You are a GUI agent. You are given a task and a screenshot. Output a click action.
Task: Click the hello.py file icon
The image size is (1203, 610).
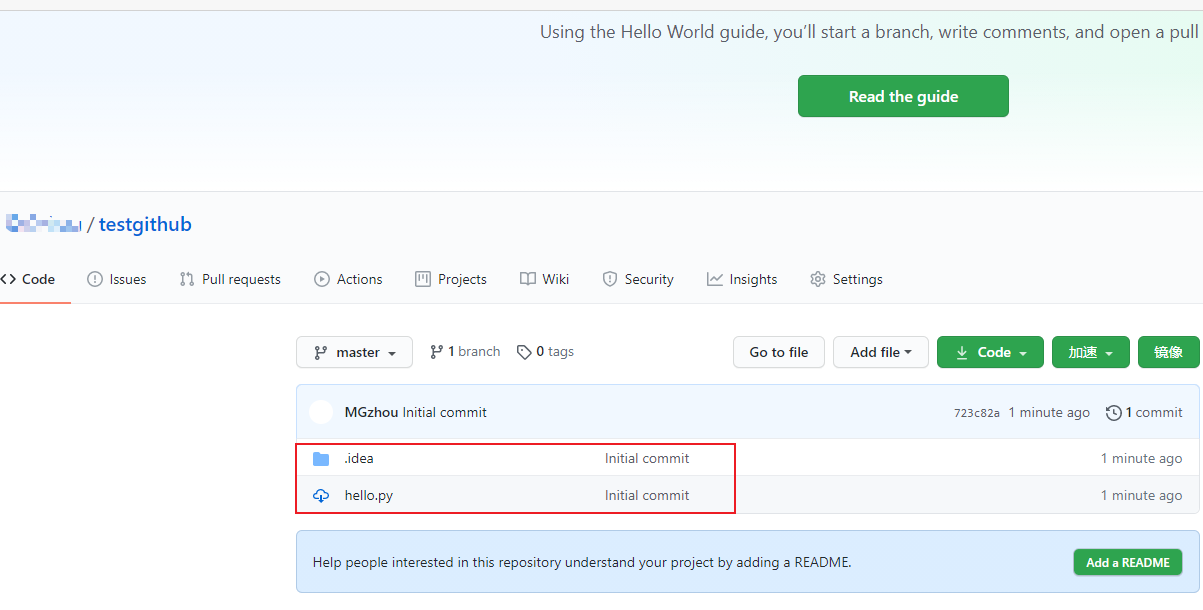(321, 495)
